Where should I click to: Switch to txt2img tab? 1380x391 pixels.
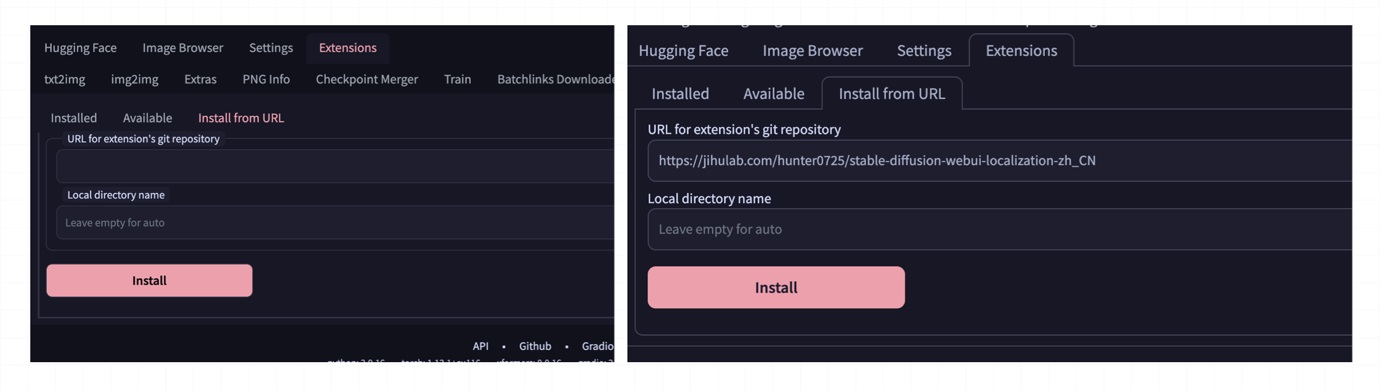pyautogui.click(x=65, y=79)
